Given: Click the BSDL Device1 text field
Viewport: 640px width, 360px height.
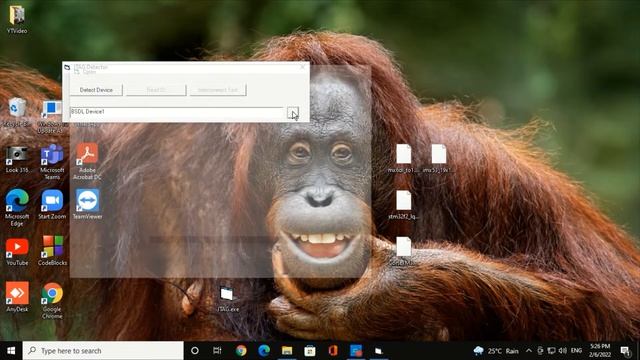Looking at the screenshot, I should 177,112.
